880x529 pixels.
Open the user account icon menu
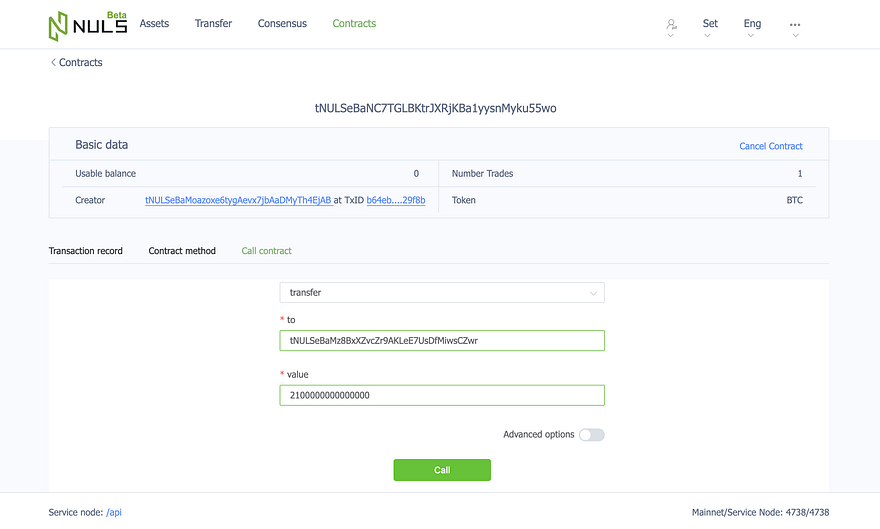[x=671, y=24]
